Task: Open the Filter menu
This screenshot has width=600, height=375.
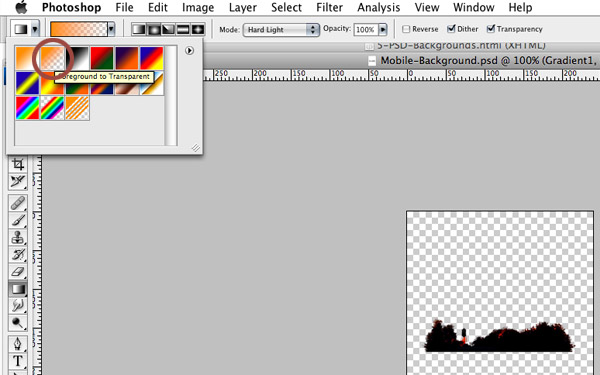Action: point(329,7)
